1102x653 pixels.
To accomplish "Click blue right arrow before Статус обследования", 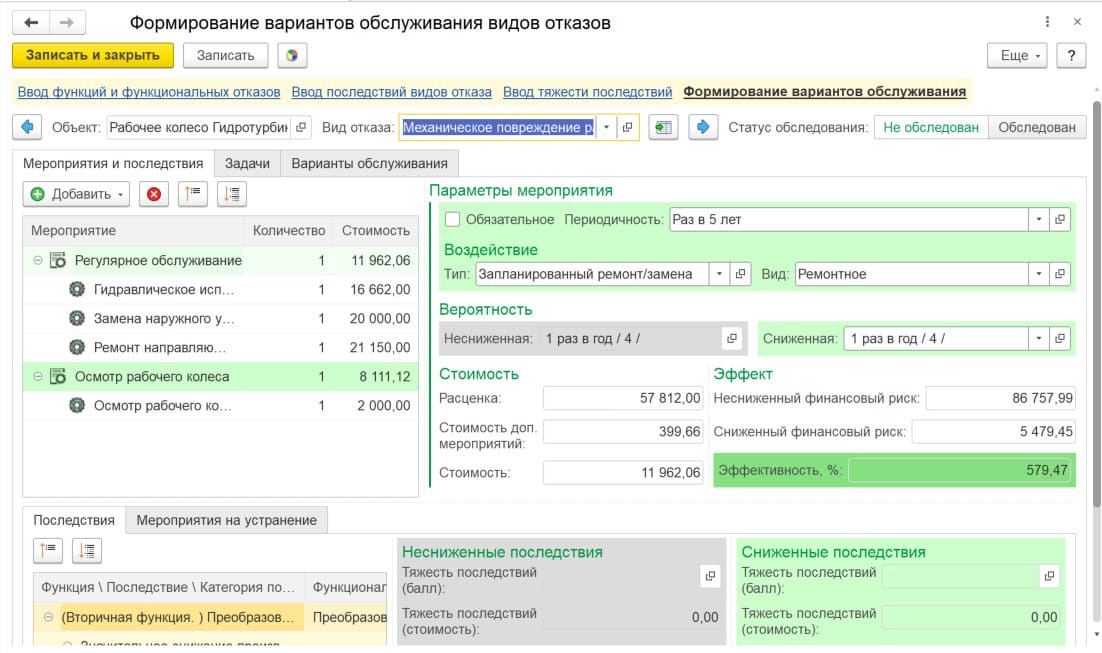I will [703, 127].
